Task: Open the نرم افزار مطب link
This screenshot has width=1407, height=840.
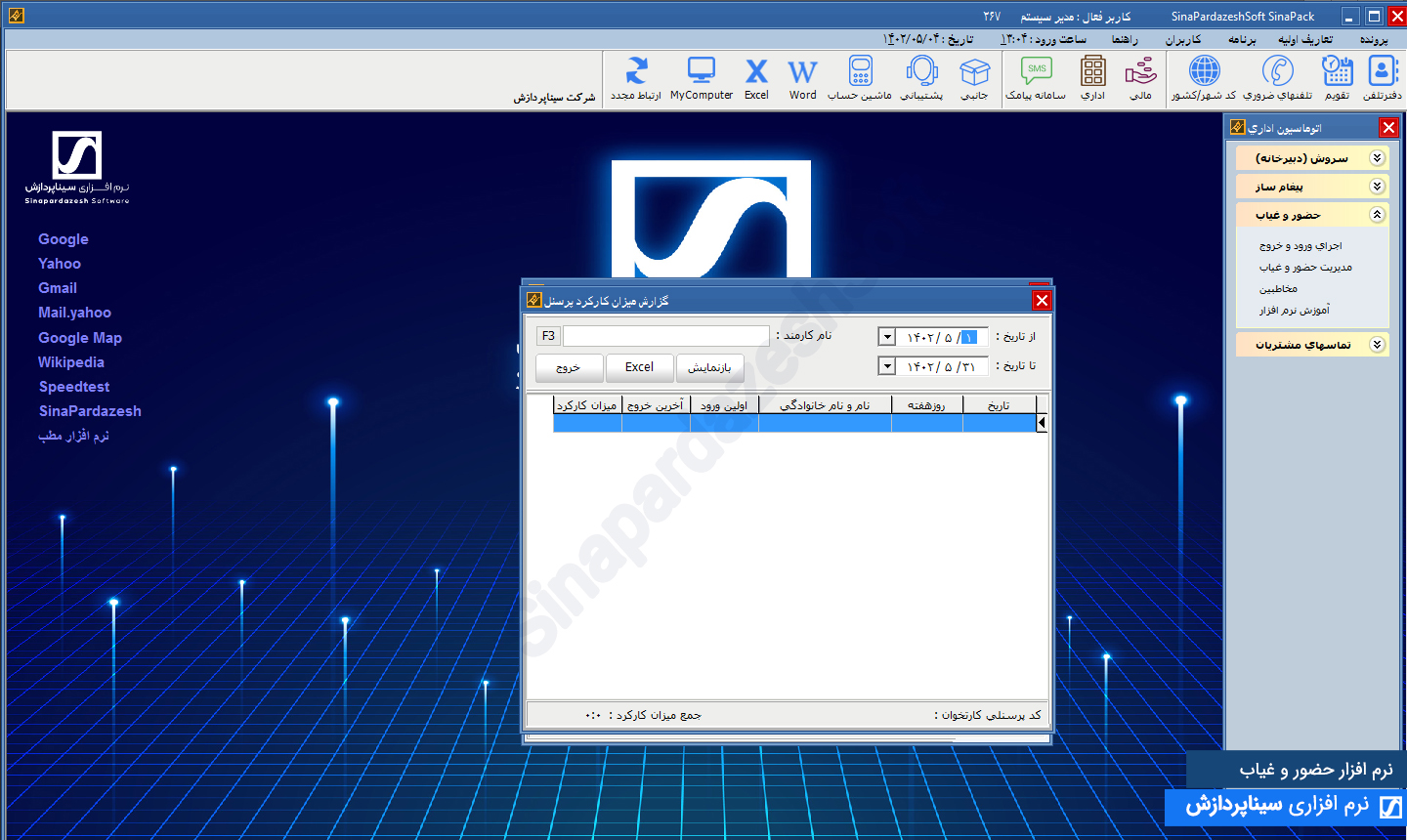Action: click(x=73, y=436)
